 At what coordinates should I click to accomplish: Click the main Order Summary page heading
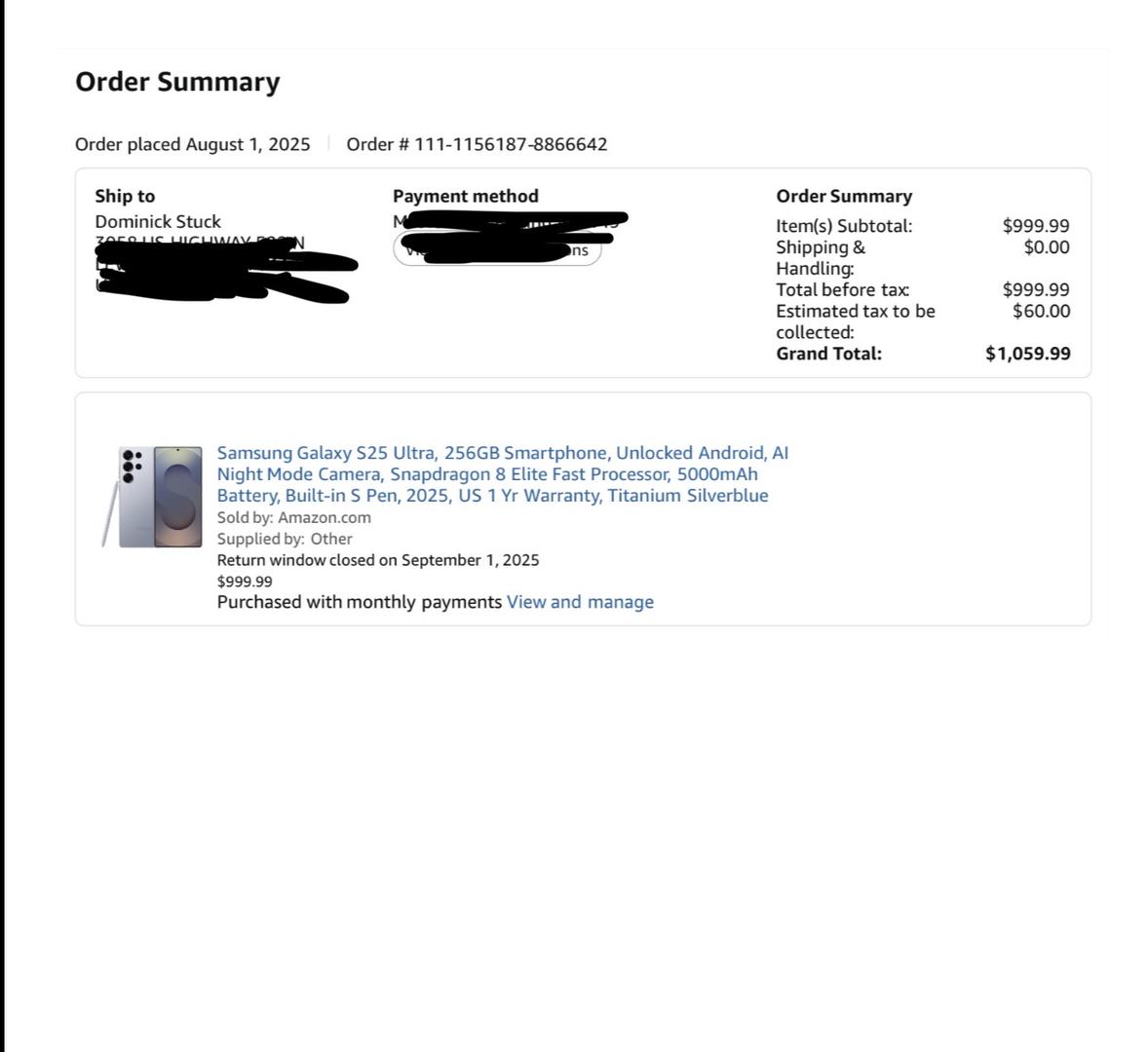point(177,81)
